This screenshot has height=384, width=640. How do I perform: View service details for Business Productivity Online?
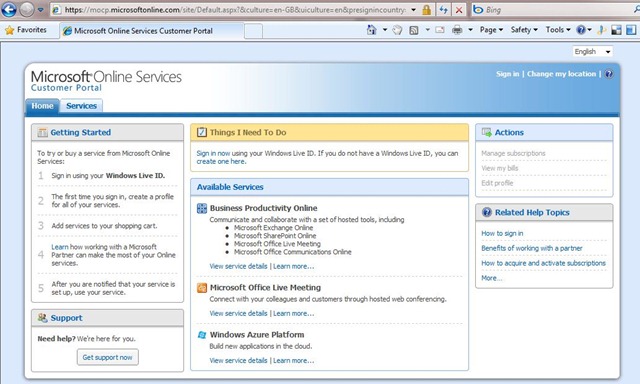tap(238, 266)
